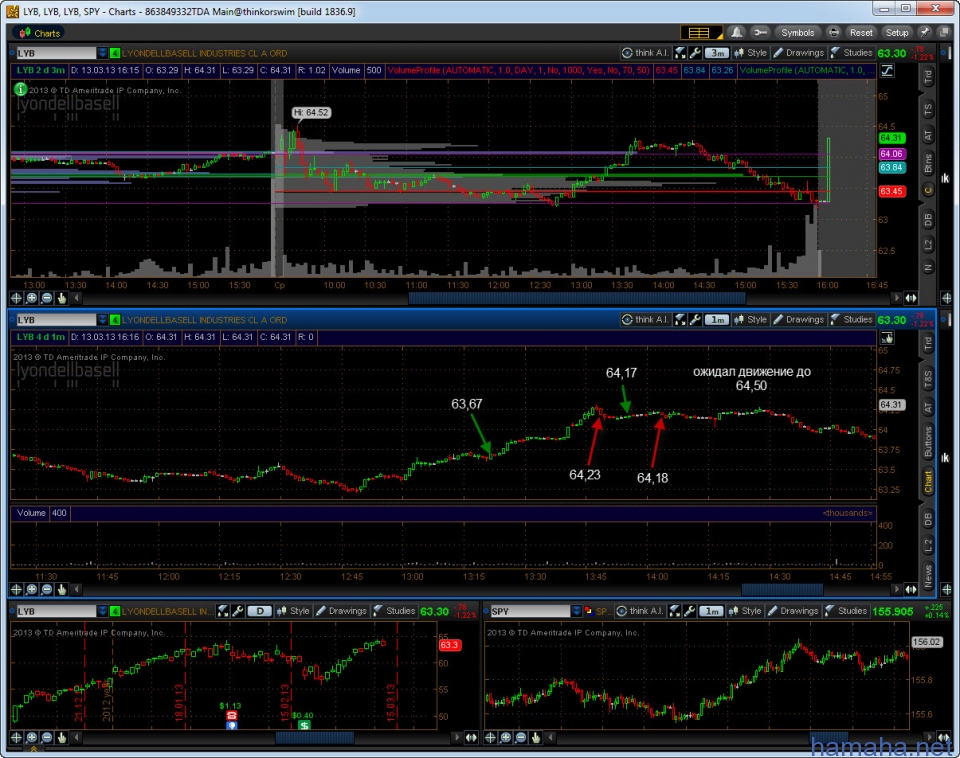Click the daily LYB chart scrollbar thumb
This screenshot has height=758, width=960.
coord(314,737)
